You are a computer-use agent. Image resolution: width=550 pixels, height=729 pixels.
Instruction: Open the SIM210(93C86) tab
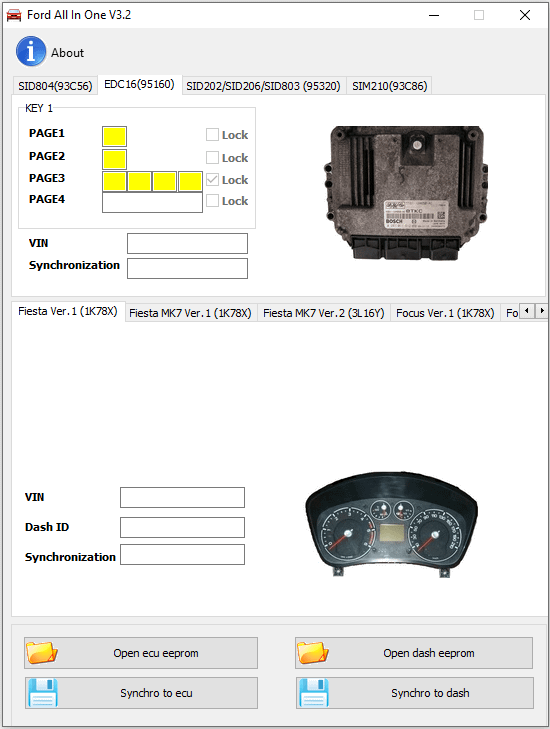point(390,86)
